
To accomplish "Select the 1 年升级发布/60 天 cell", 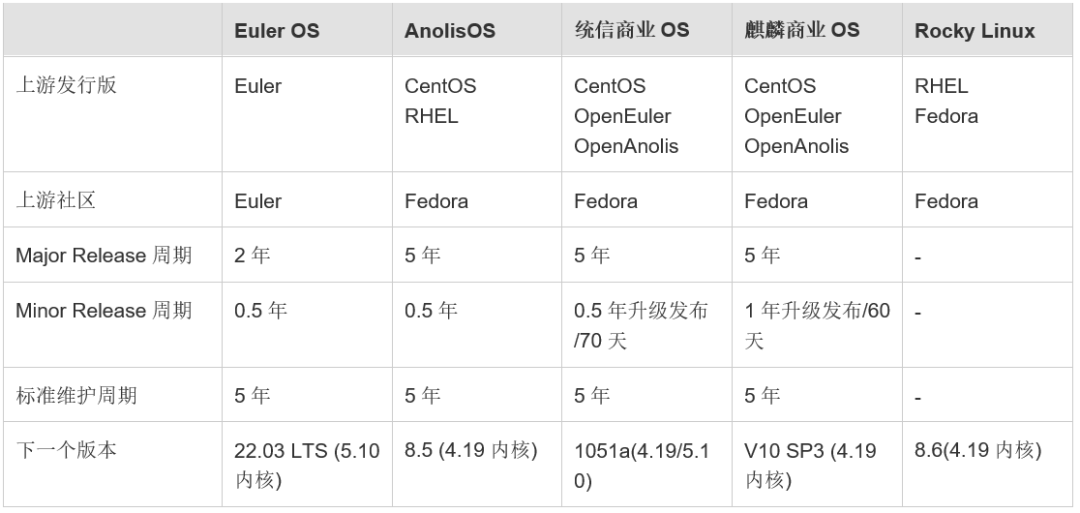I will coord(816,326).
